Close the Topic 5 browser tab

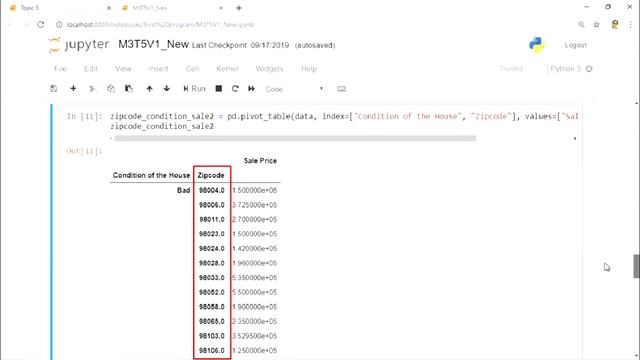click(109, 8)
